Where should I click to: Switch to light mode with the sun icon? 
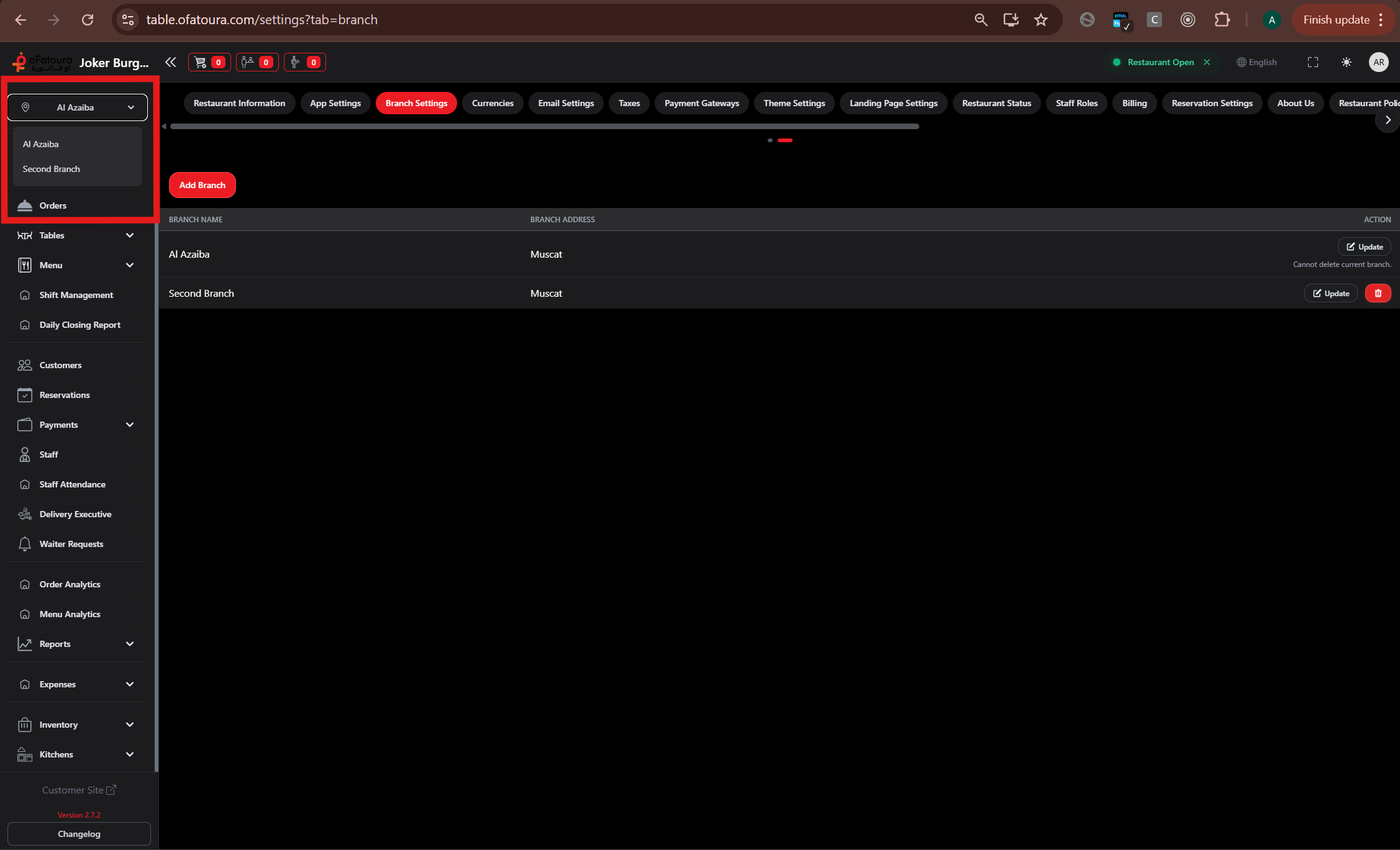(x=1347, y=62)
